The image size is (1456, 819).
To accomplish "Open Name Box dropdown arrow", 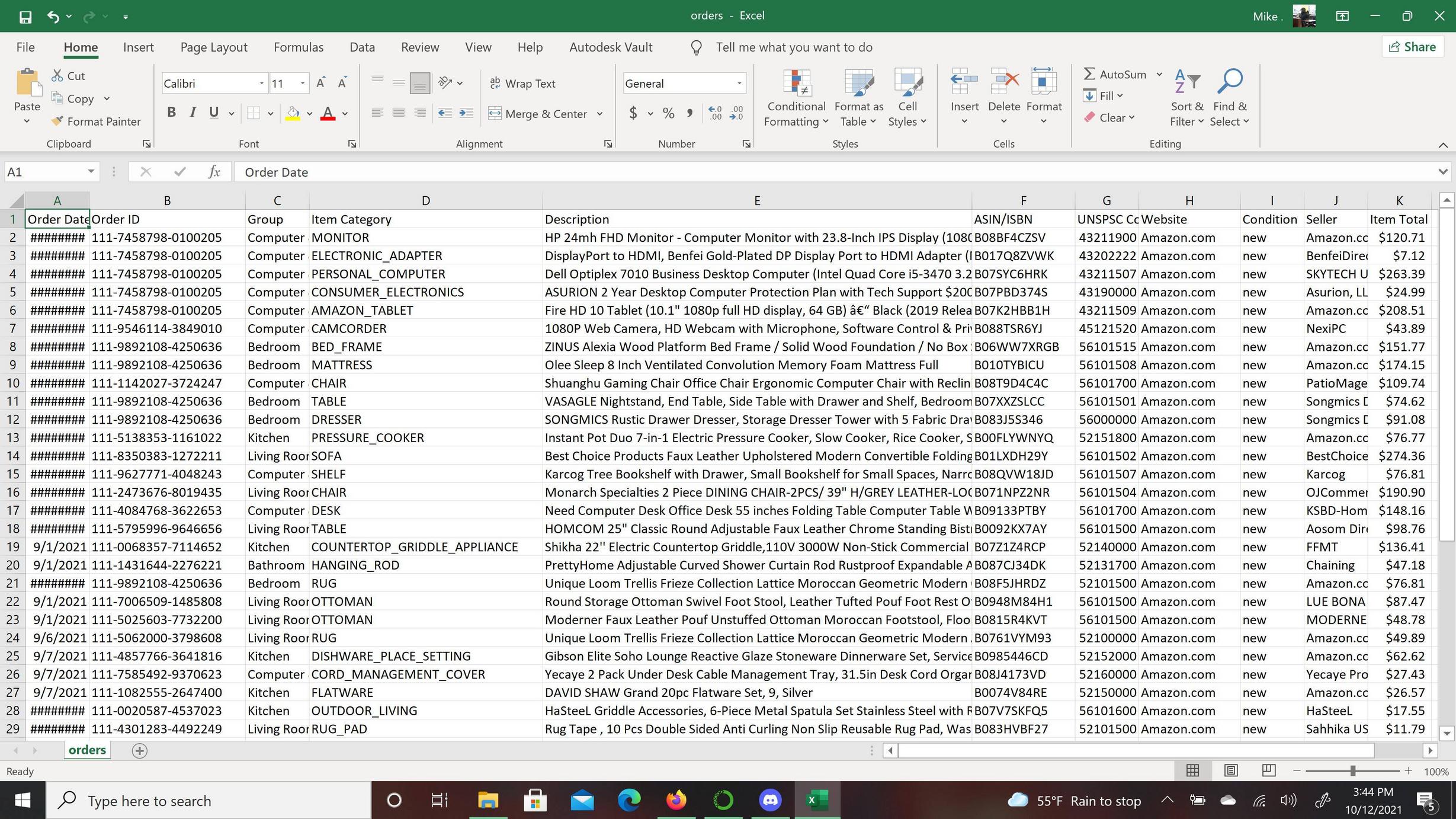I will pyautogui.click(x=91, y=171).
